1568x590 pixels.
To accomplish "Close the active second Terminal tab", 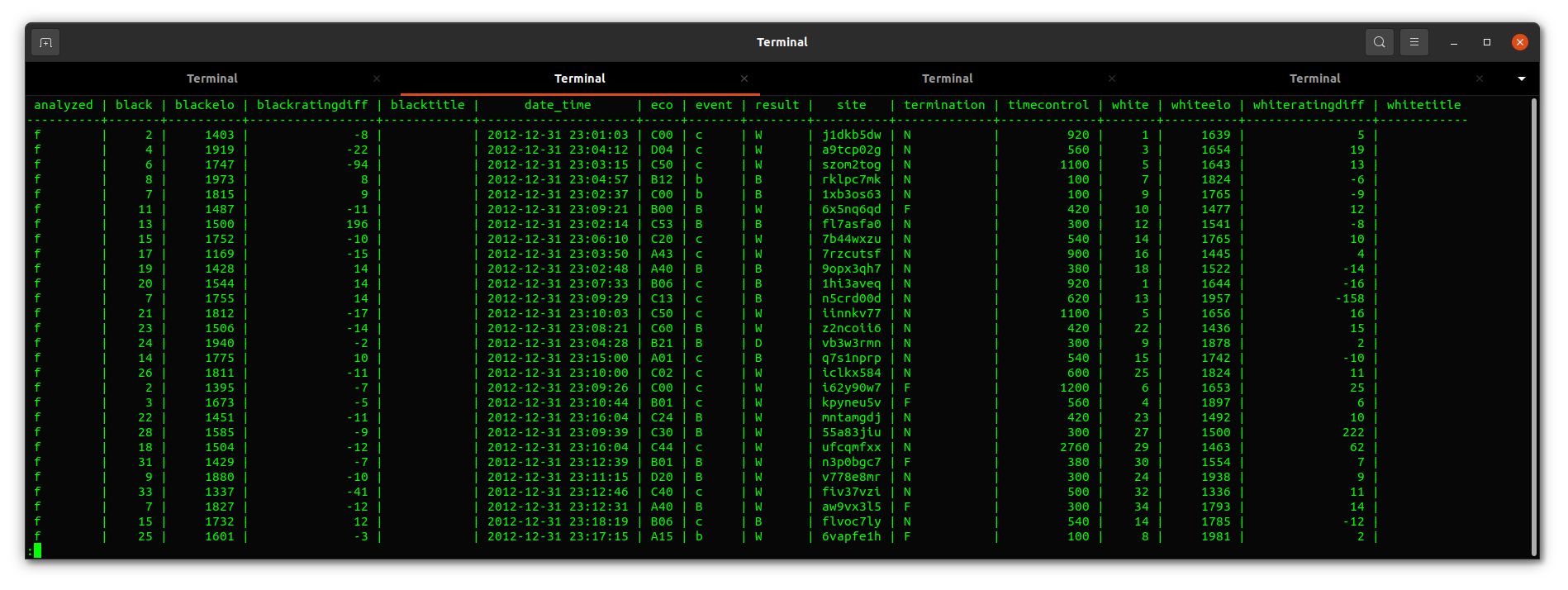I will point(744,79).
